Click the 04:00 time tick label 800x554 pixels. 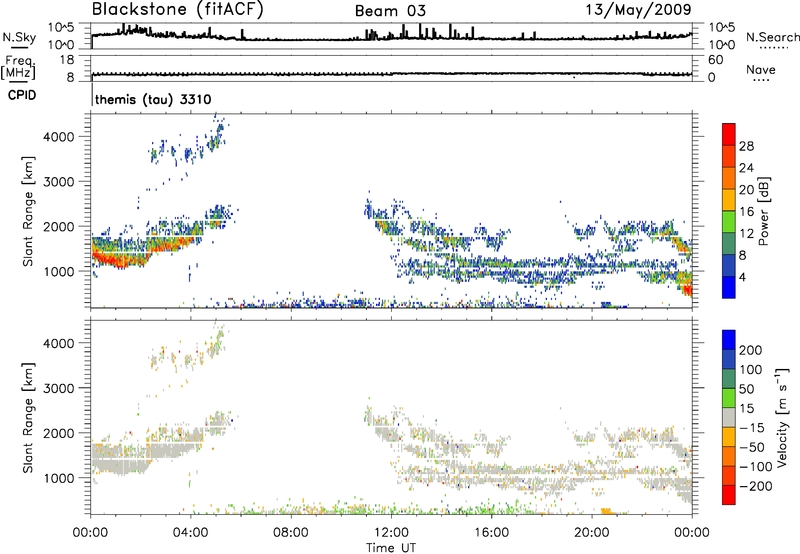[x=190, y=533]
